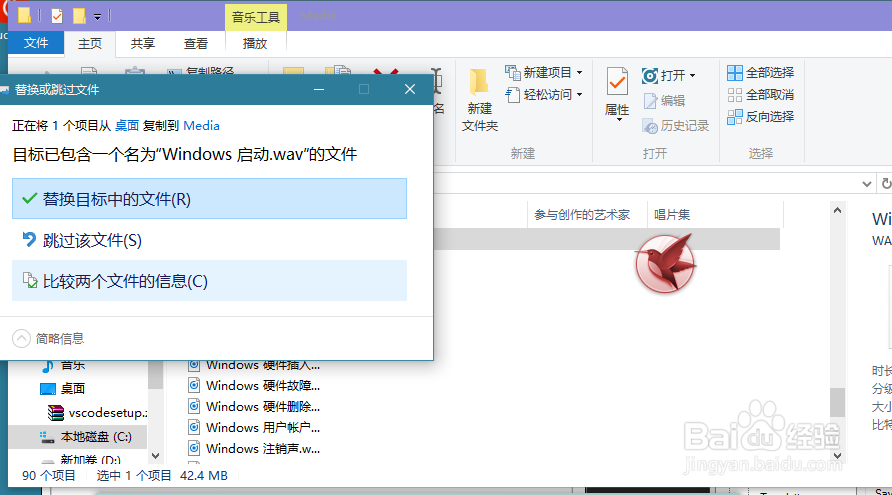The image size is (892, 495).
Task: Switch to the 共享 ribbon tab
Action: (143, 43)
